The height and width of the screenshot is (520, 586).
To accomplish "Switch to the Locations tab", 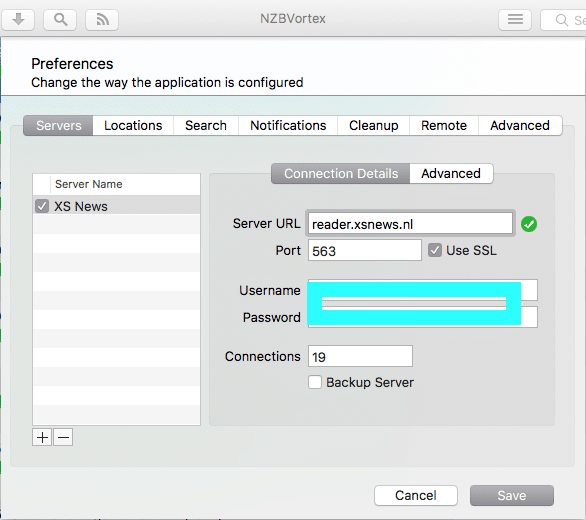I will (x=133, y=125).
